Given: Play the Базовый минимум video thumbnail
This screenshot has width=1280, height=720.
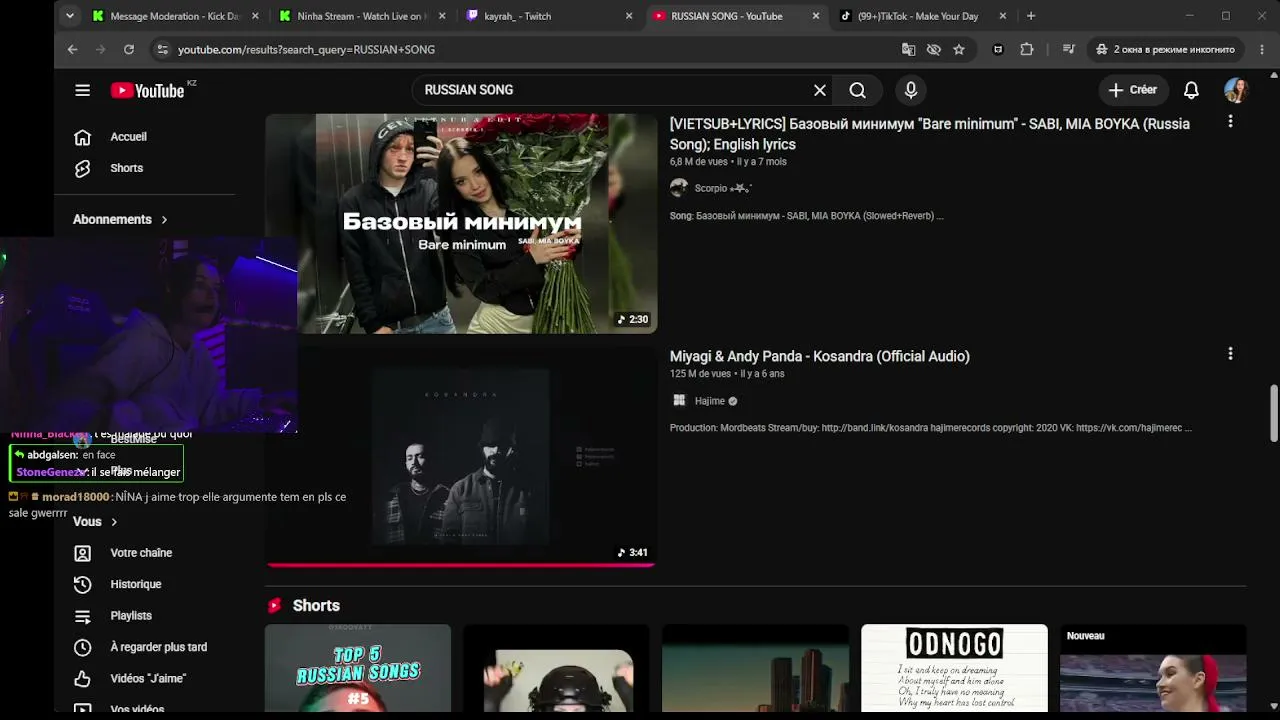Looking at the screenshot, I should point(461,223).
